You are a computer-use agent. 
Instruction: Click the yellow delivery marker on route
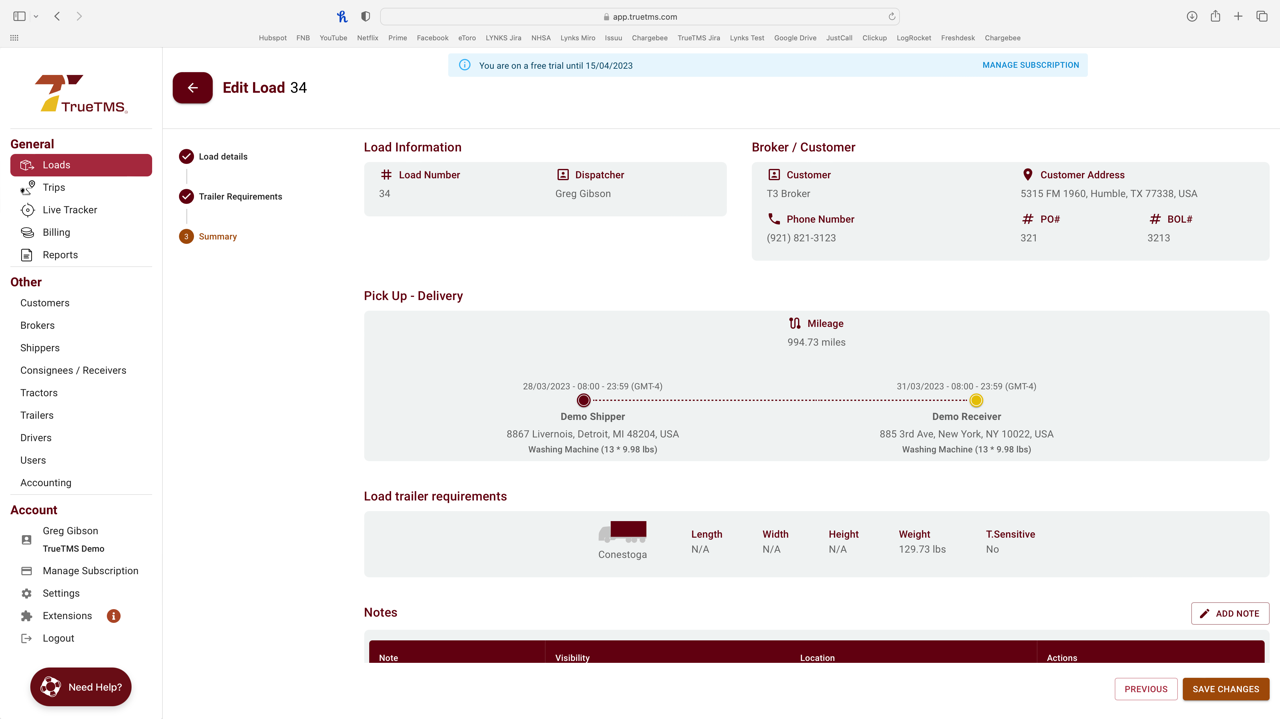pyautogui.click(x=976, y=401)
